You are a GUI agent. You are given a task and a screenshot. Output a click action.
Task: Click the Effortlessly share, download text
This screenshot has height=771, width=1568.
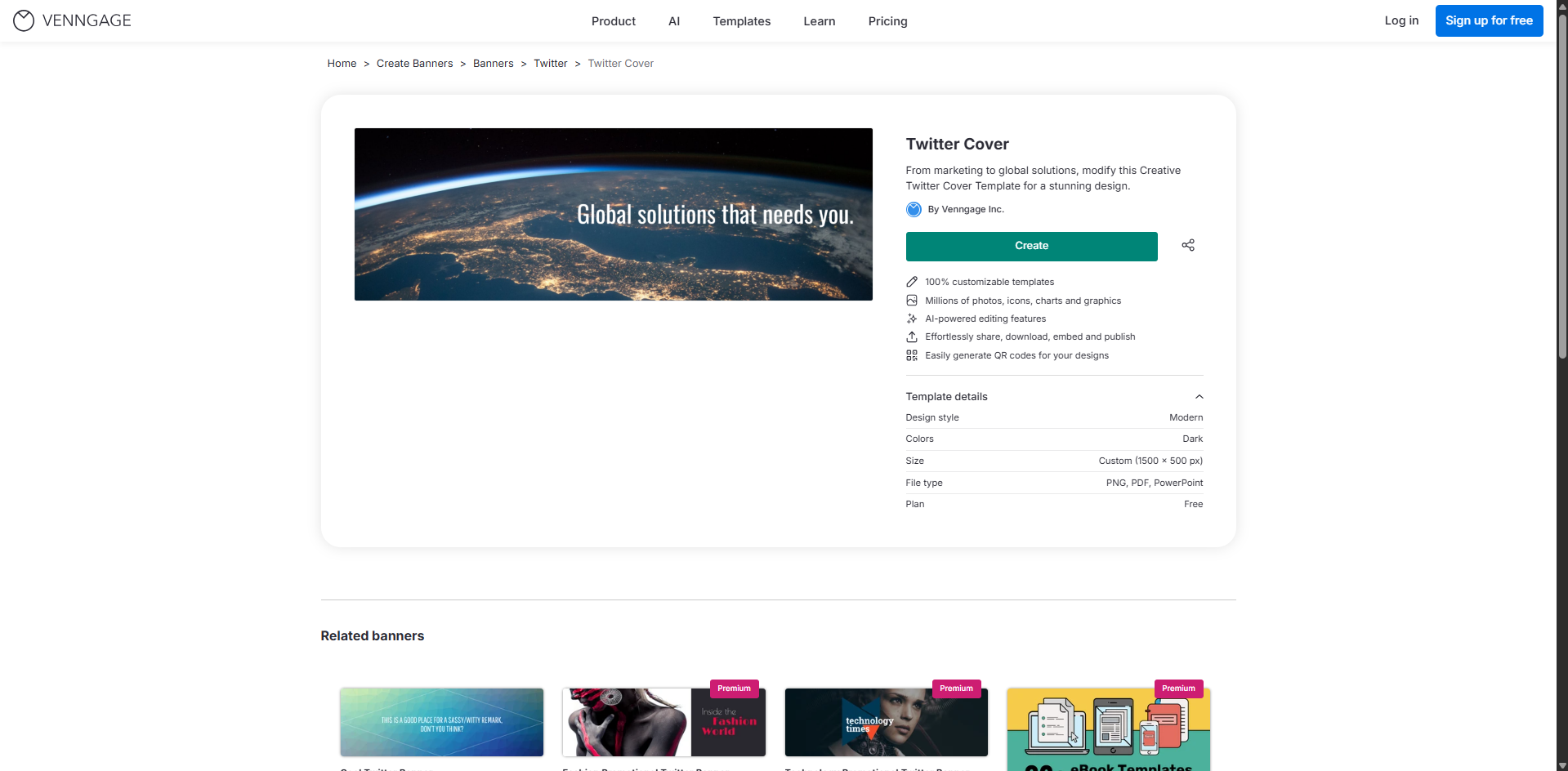pyautogui.click(x=1030, y=336)
